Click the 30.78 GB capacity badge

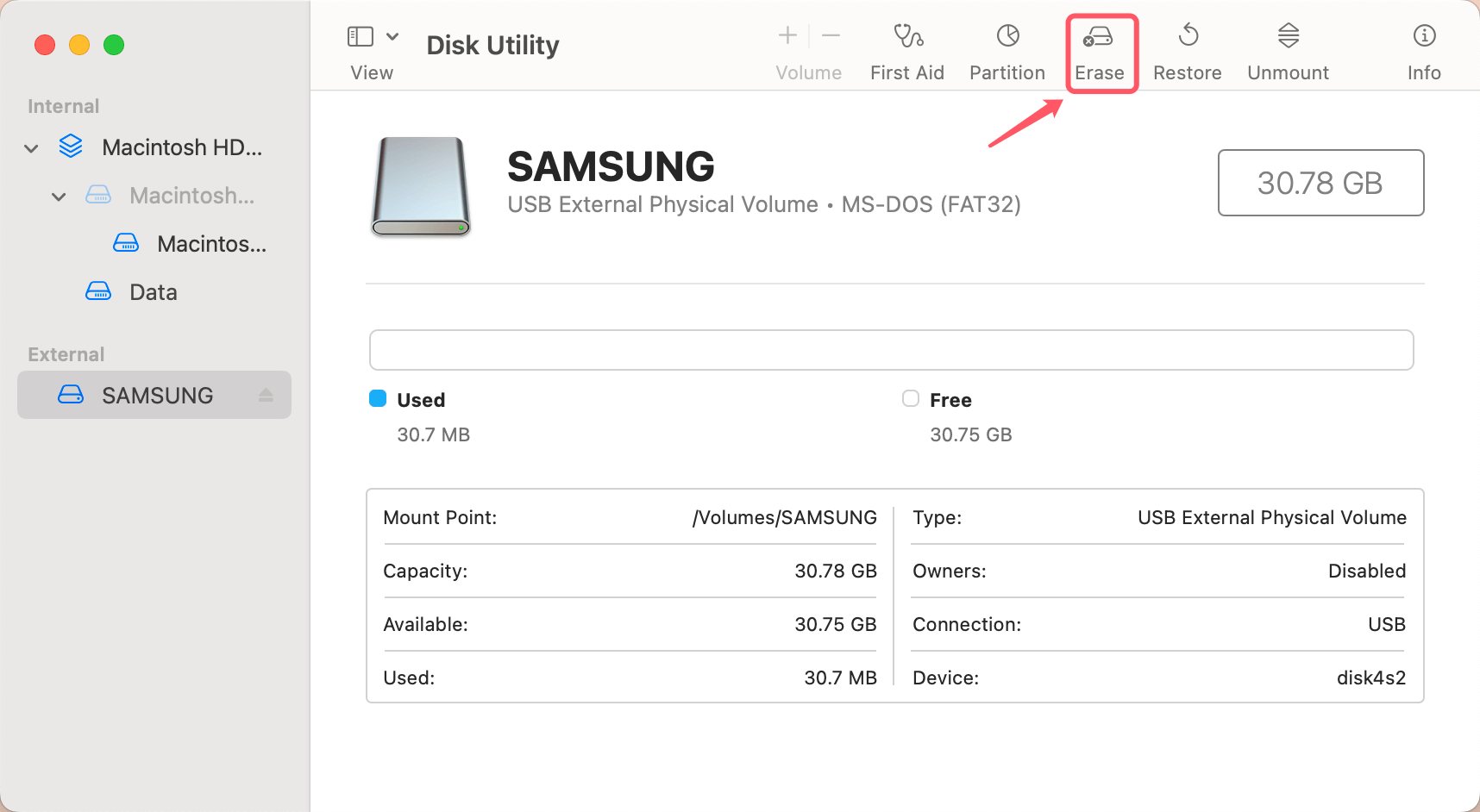point(1320,183)
